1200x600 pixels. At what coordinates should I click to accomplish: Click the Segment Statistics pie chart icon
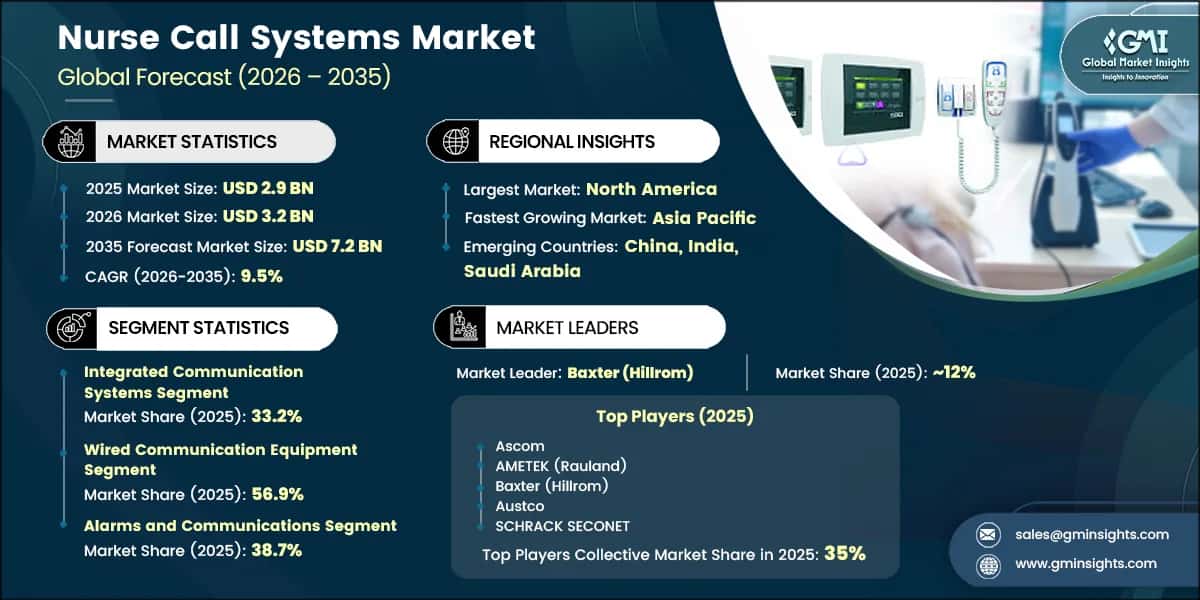[x=73, y=328]
